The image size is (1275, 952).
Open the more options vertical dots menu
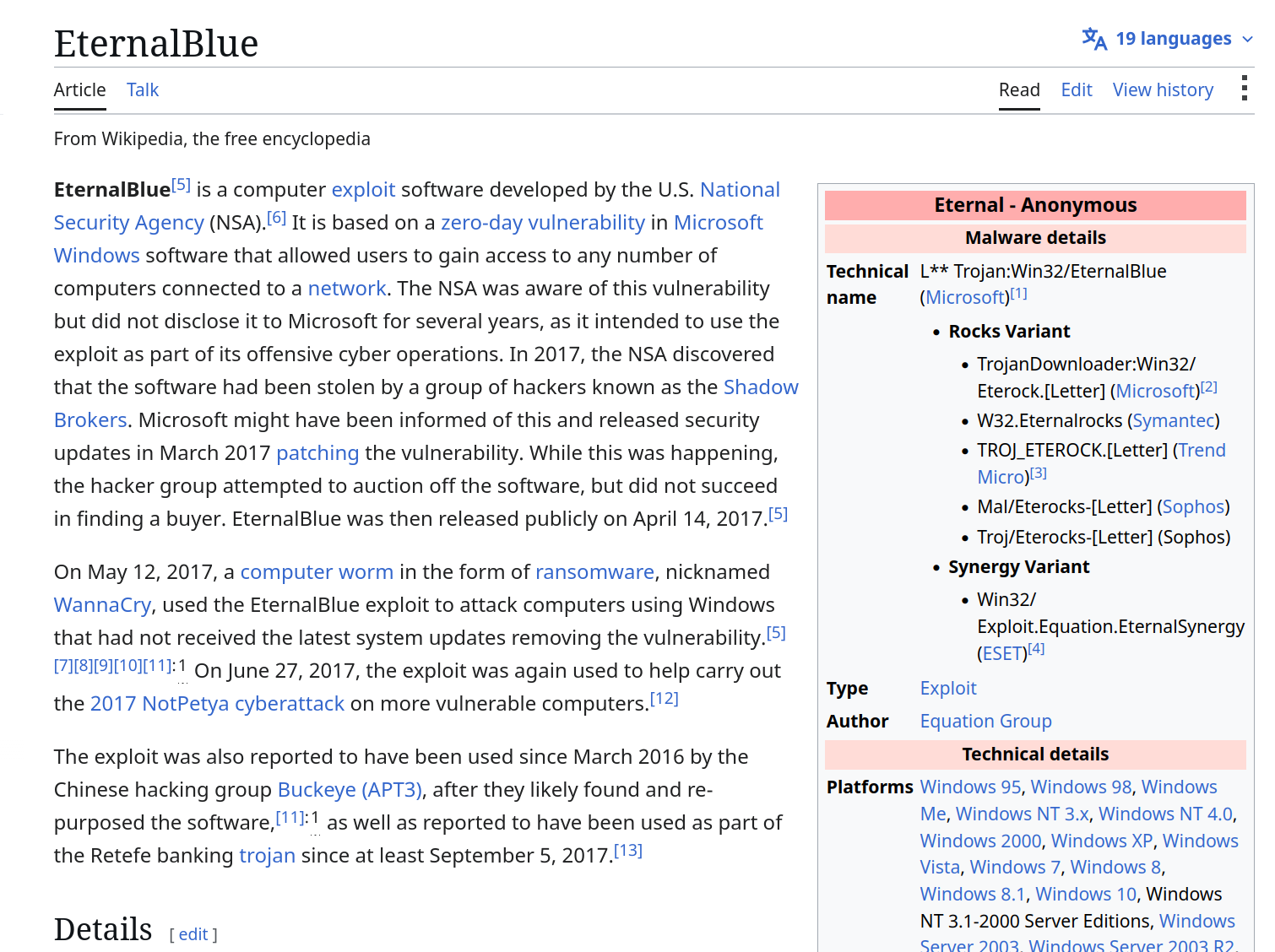1244,89
